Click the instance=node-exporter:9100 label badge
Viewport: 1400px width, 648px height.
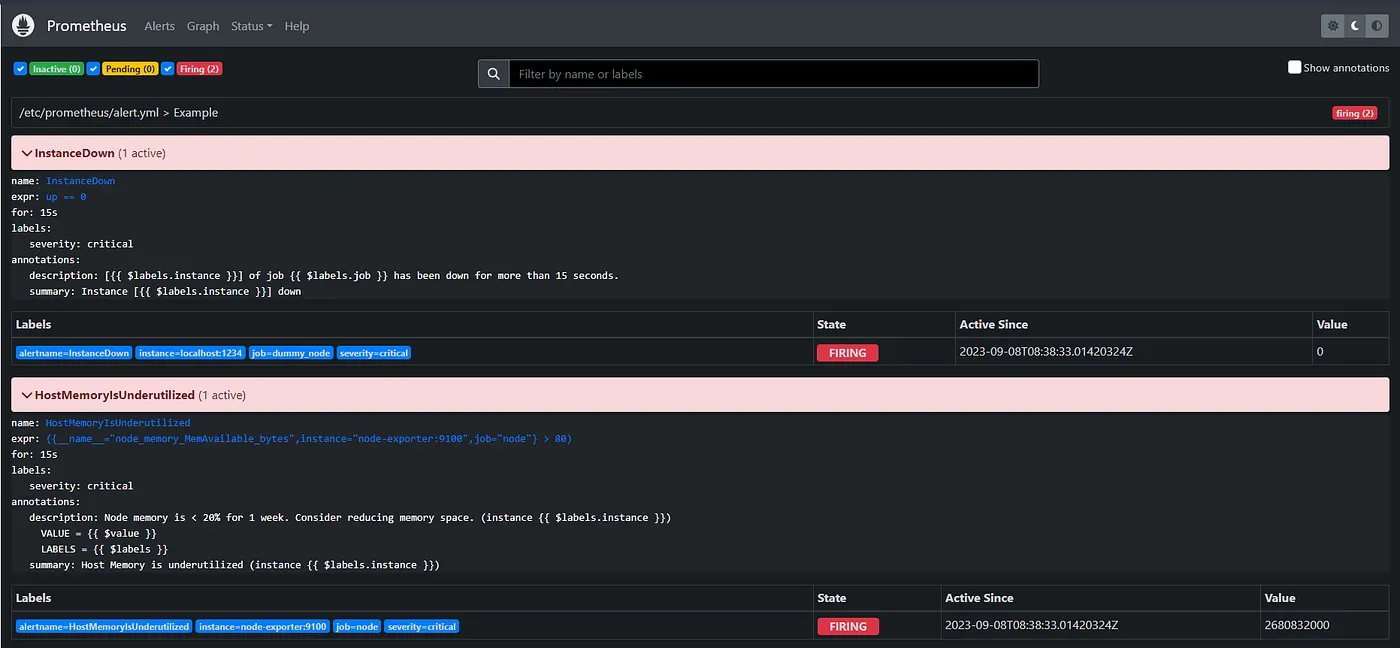tap(262, 626)
